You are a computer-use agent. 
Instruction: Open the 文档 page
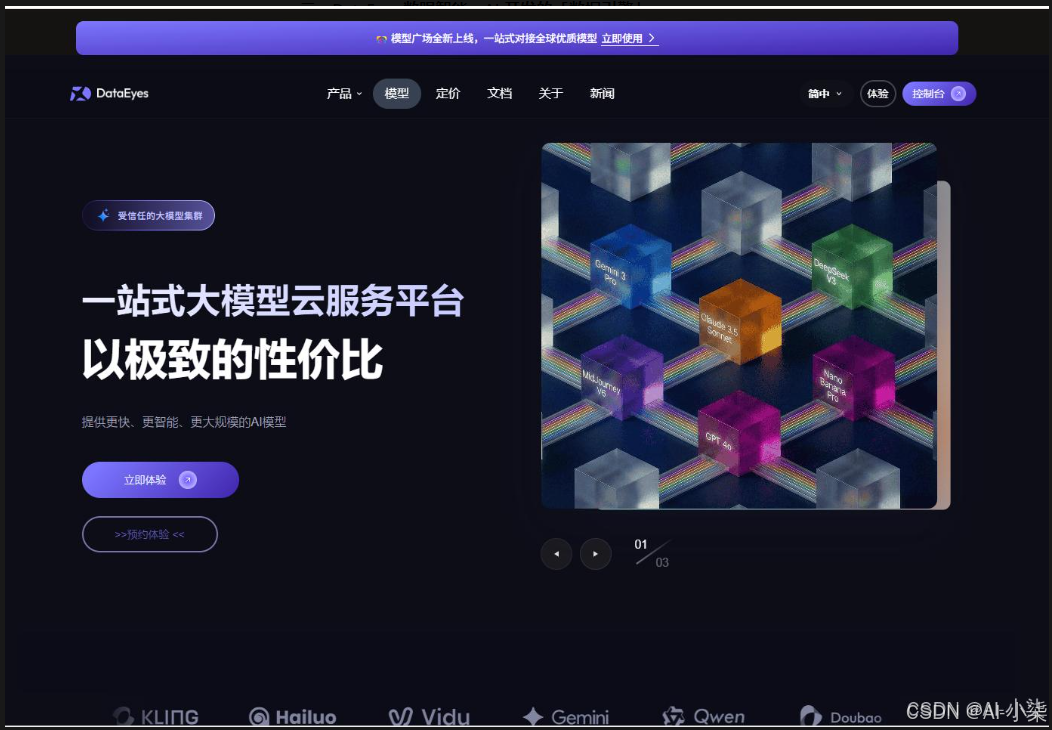coord(499,93)
